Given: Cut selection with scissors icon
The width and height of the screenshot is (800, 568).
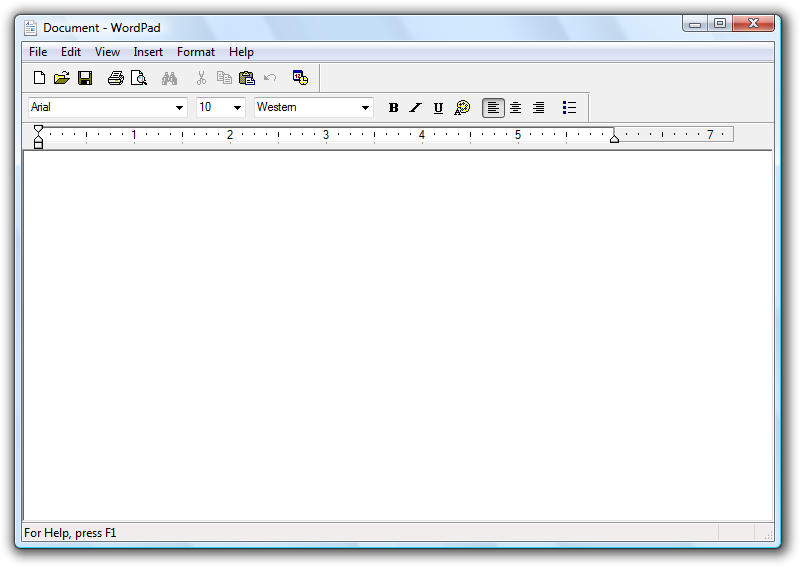Looking at the screenshot, I should pos(202,78).
